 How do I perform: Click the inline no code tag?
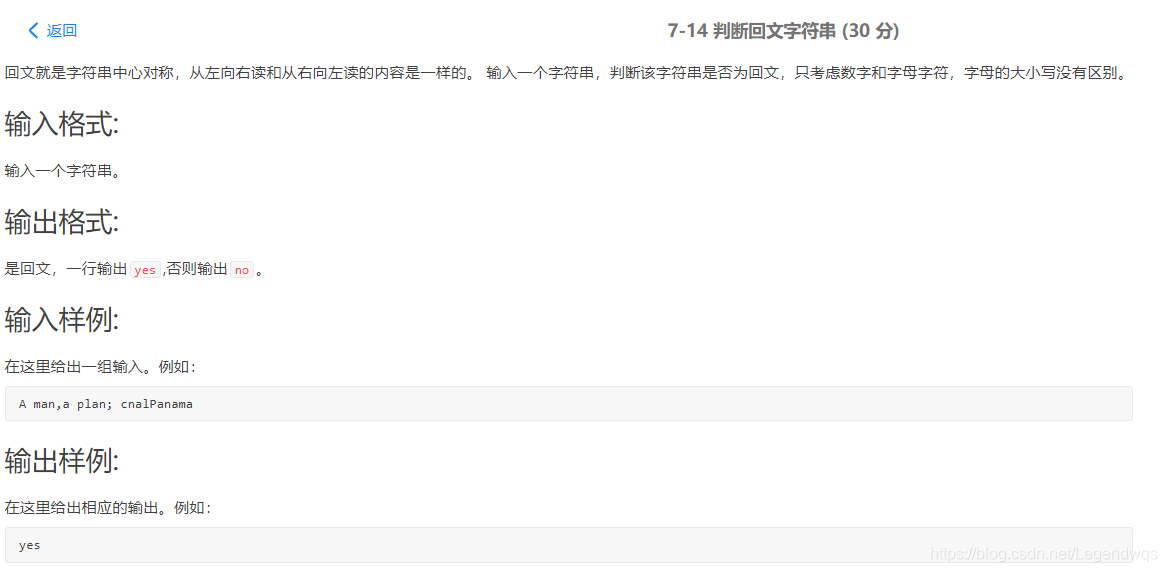click(x=242, y=270)
